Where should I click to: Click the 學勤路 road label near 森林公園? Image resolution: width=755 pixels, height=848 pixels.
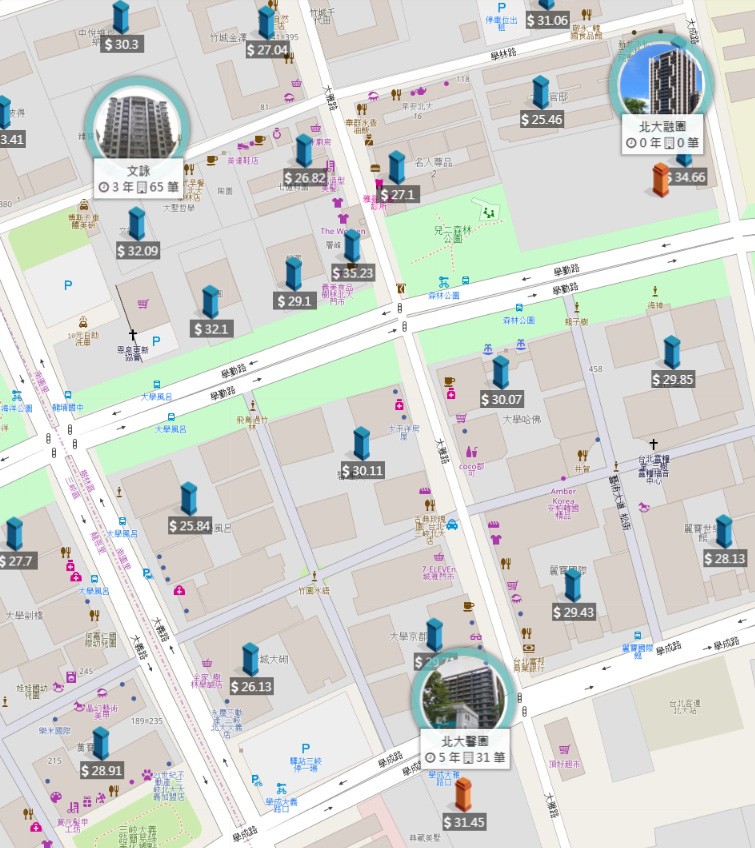(x=566, y=270)
